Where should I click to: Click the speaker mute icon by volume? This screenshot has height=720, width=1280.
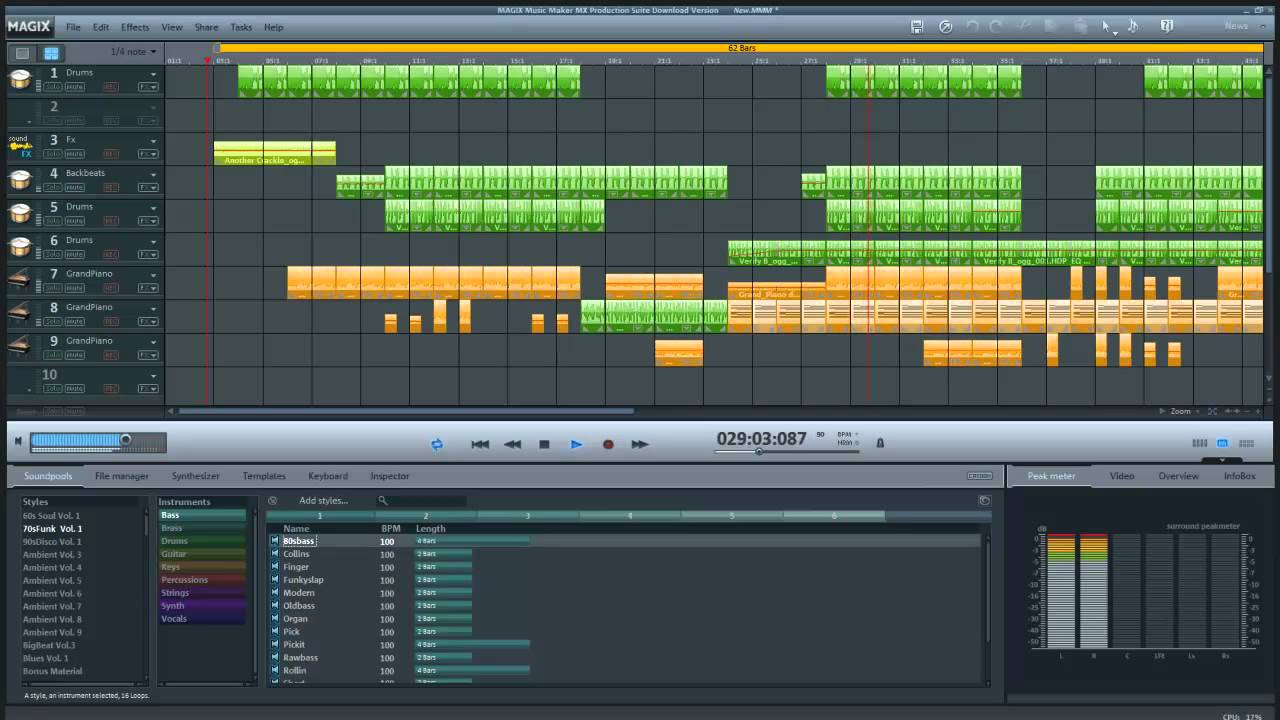tap(18, 441)
